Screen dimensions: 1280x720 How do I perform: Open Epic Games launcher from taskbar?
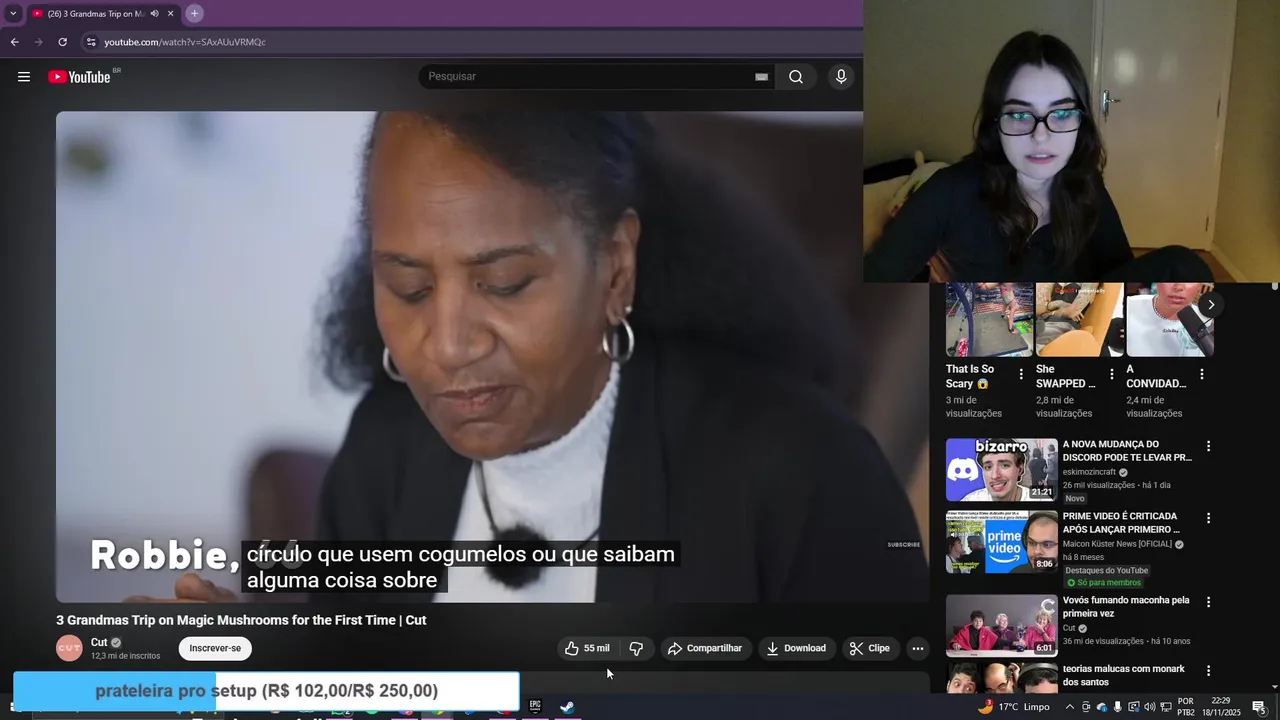(535, 706)
